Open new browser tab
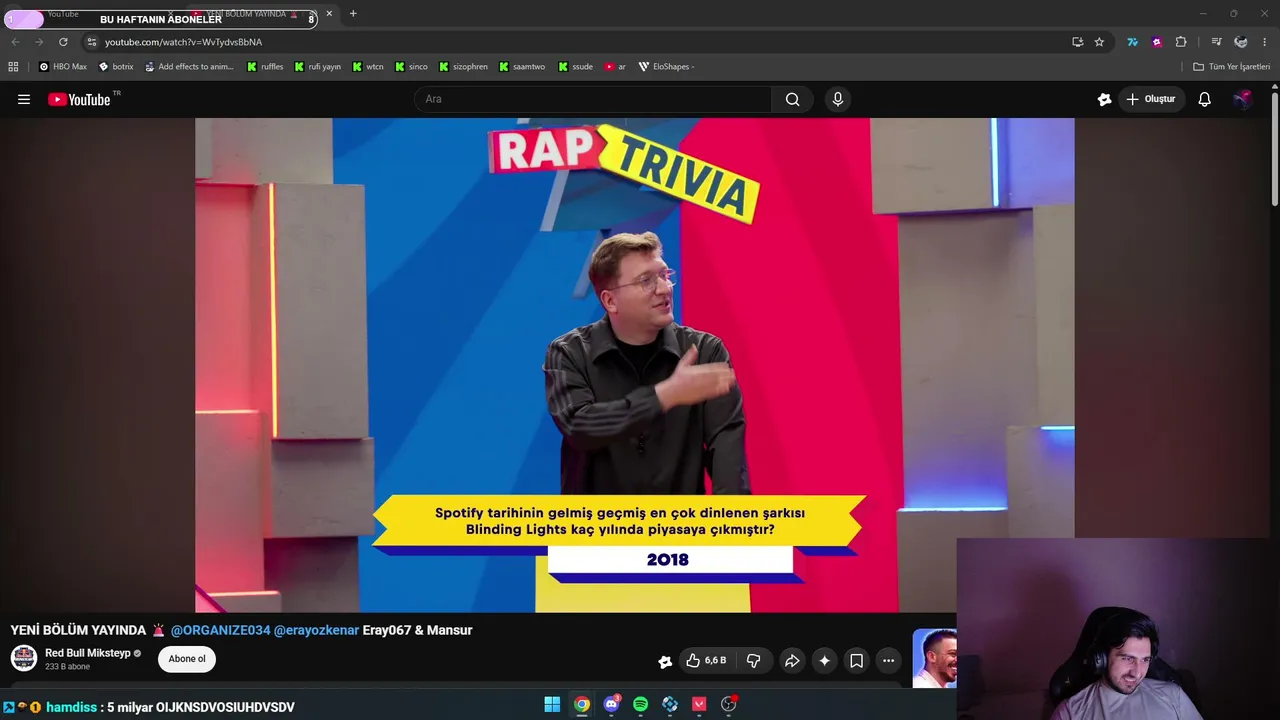1280x720 pixels. coord(353,14)
